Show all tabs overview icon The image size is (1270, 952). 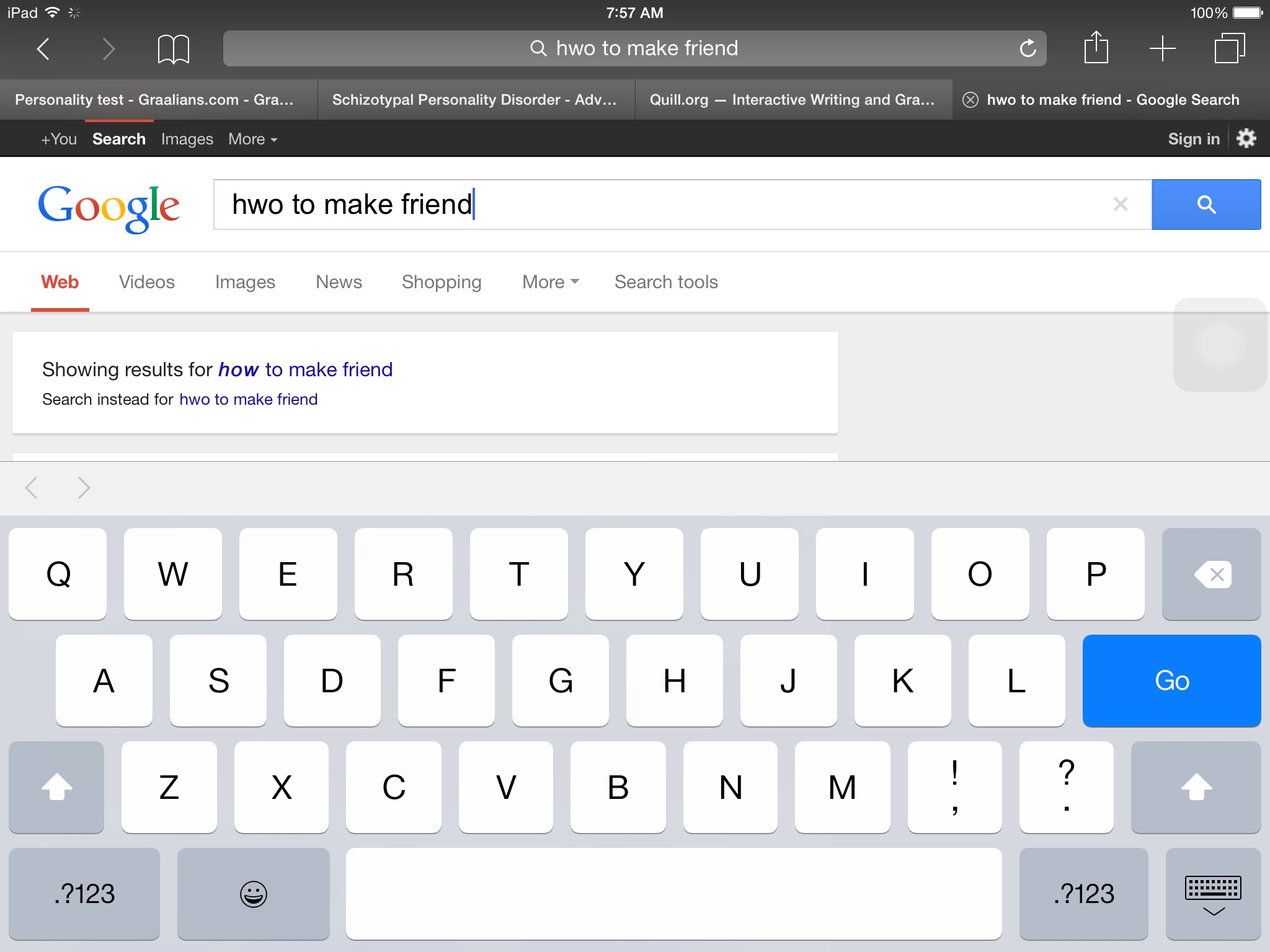[1229, 48]
